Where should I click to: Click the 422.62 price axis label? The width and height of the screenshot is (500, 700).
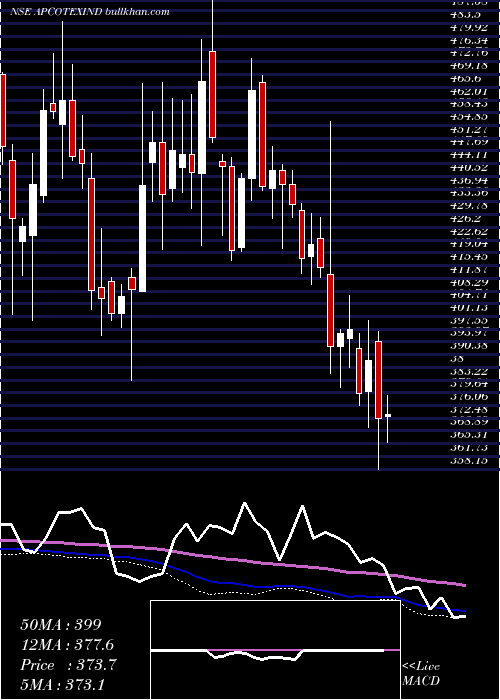pyautogui.click(x=468, y=231)
